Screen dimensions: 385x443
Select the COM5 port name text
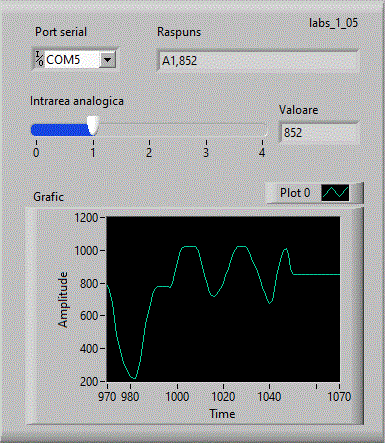63,60
